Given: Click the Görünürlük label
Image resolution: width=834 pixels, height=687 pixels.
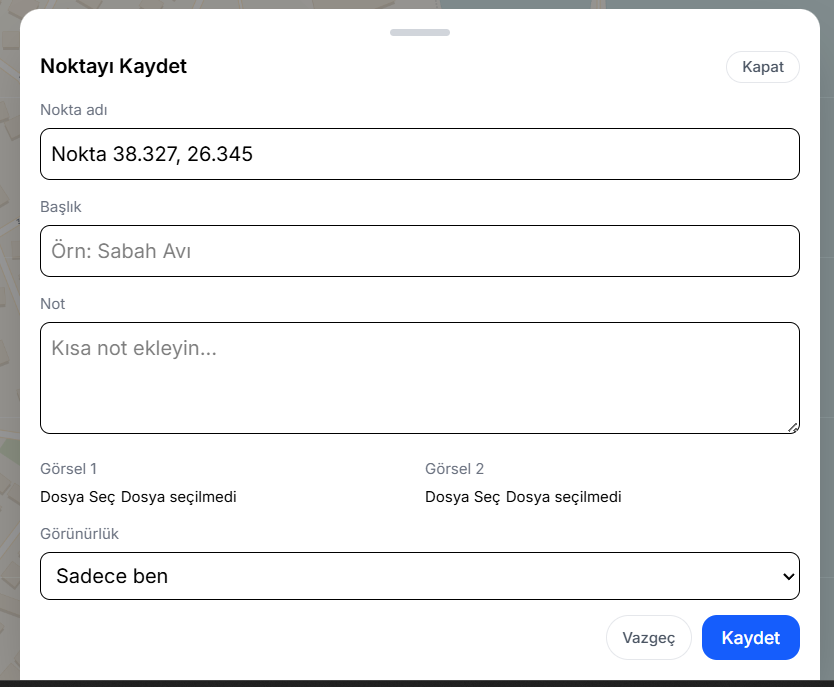Looking at the screenshot, I should point(79,533).
